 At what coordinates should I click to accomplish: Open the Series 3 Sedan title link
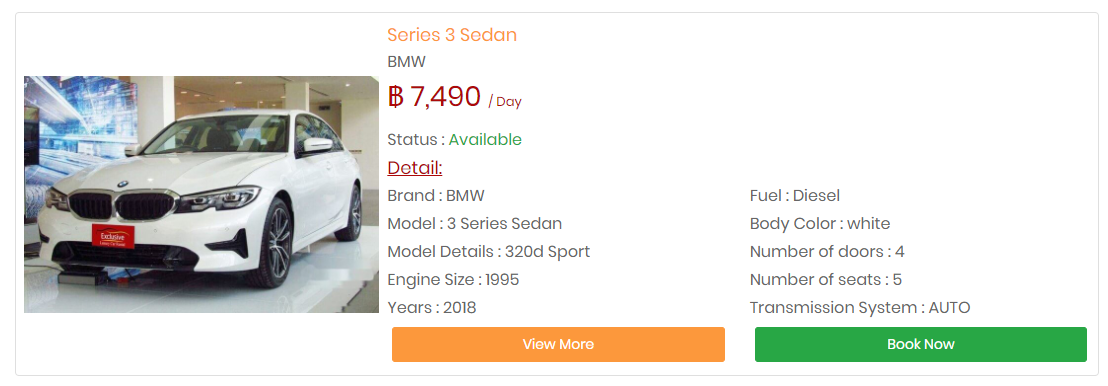pyautogui.click(x=452, y=35)
